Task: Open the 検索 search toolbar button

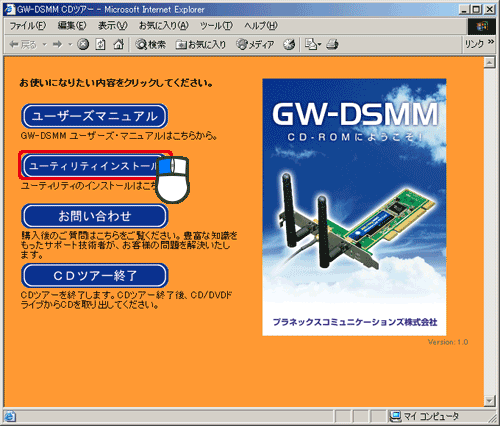Action: (x=150, y=44)
